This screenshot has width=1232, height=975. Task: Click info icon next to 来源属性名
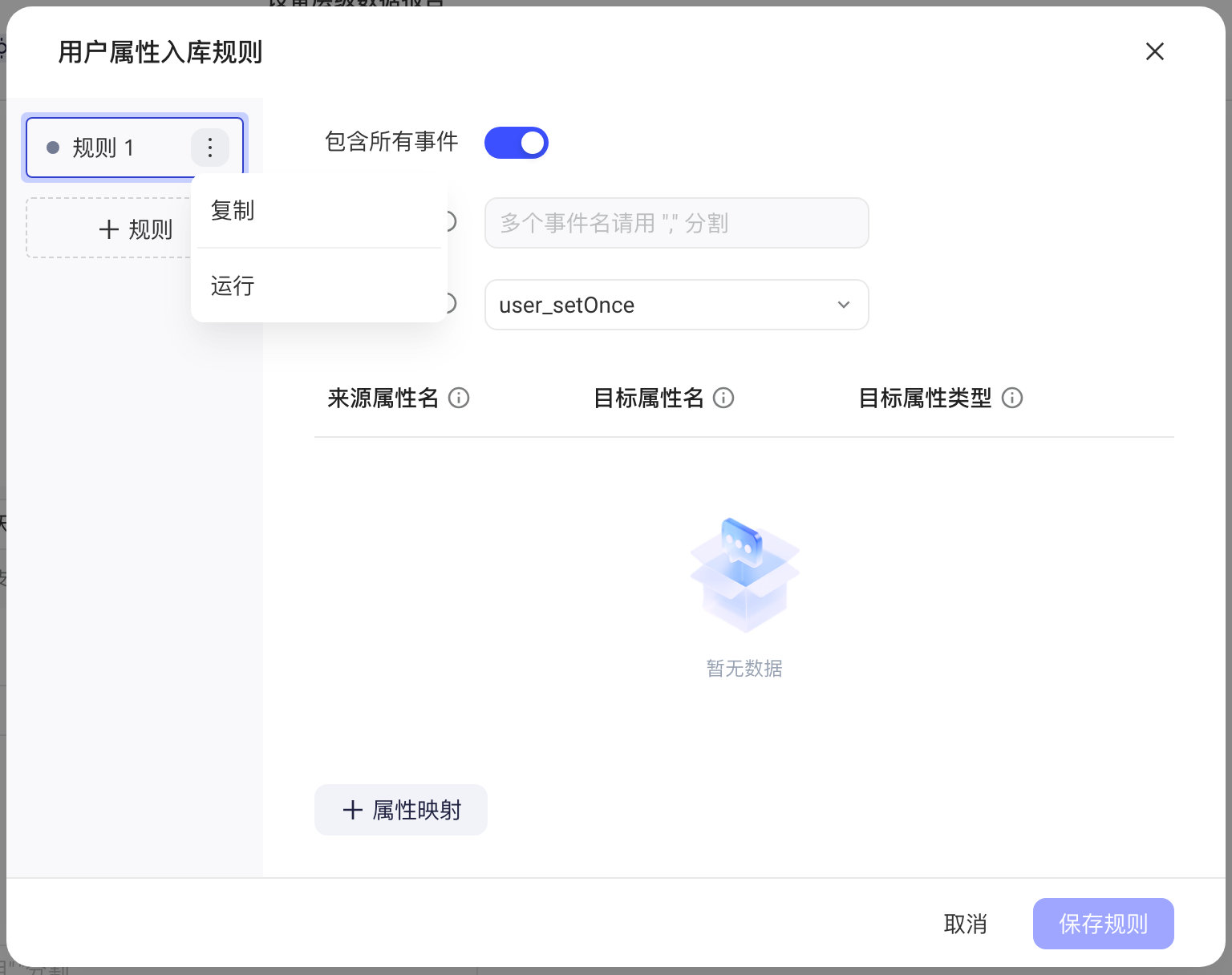[x=459, y=398]
